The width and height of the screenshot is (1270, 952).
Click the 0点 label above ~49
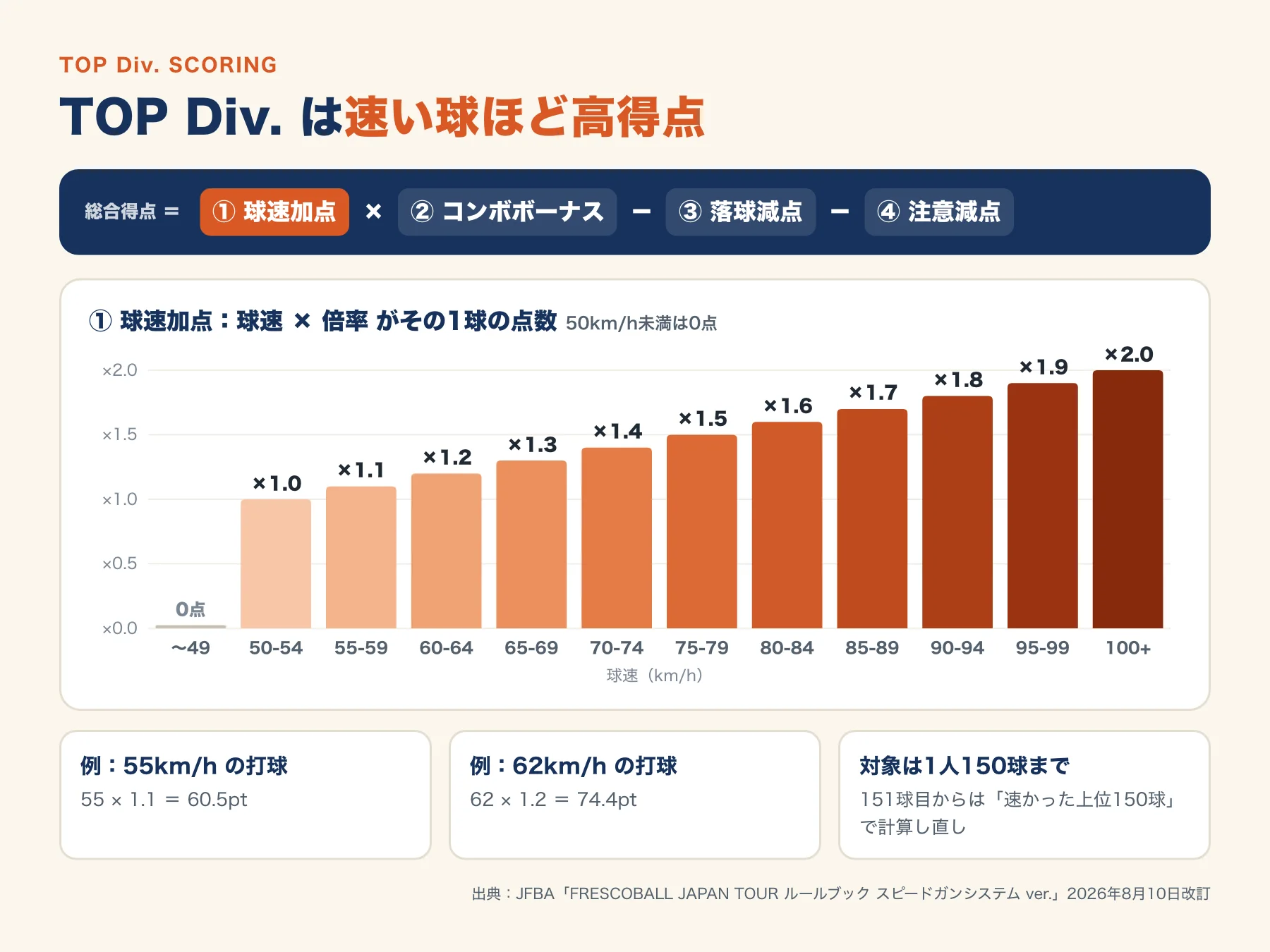coord(190,609)
